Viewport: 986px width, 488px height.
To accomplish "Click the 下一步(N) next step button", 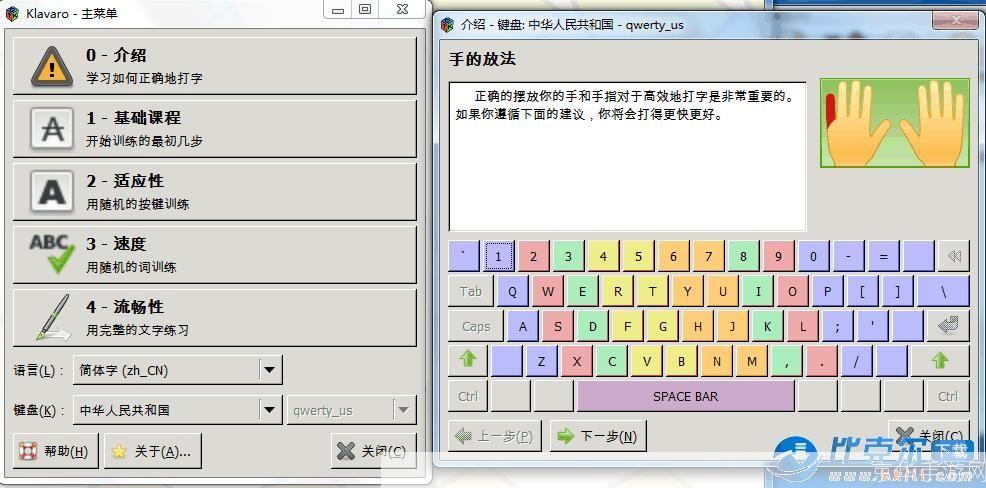I will (598, 436).
